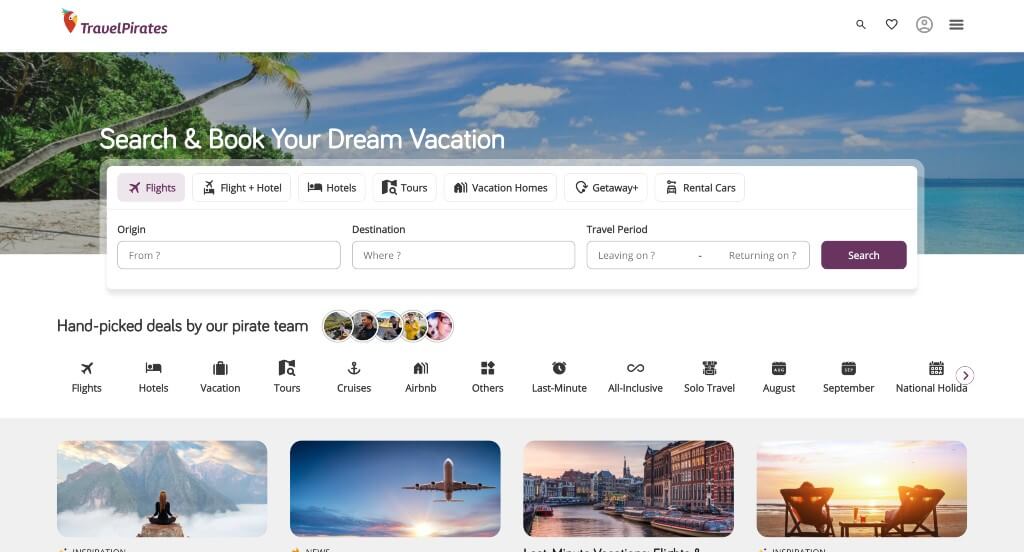The image size is (1024, 552).
Task: Open the airplane sunset article thumbnail
Action: coord(395,489)
